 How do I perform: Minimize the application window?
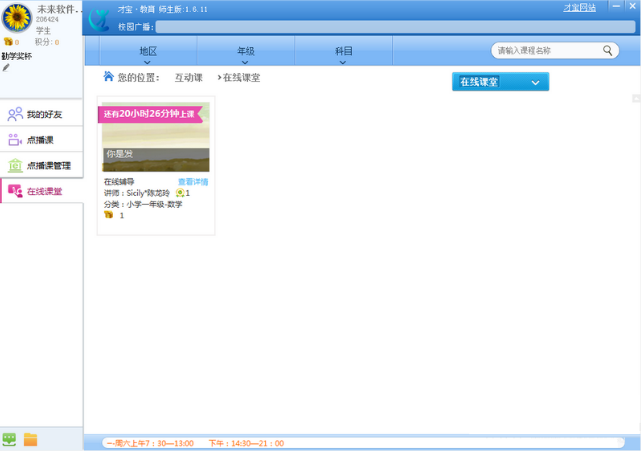616,6
